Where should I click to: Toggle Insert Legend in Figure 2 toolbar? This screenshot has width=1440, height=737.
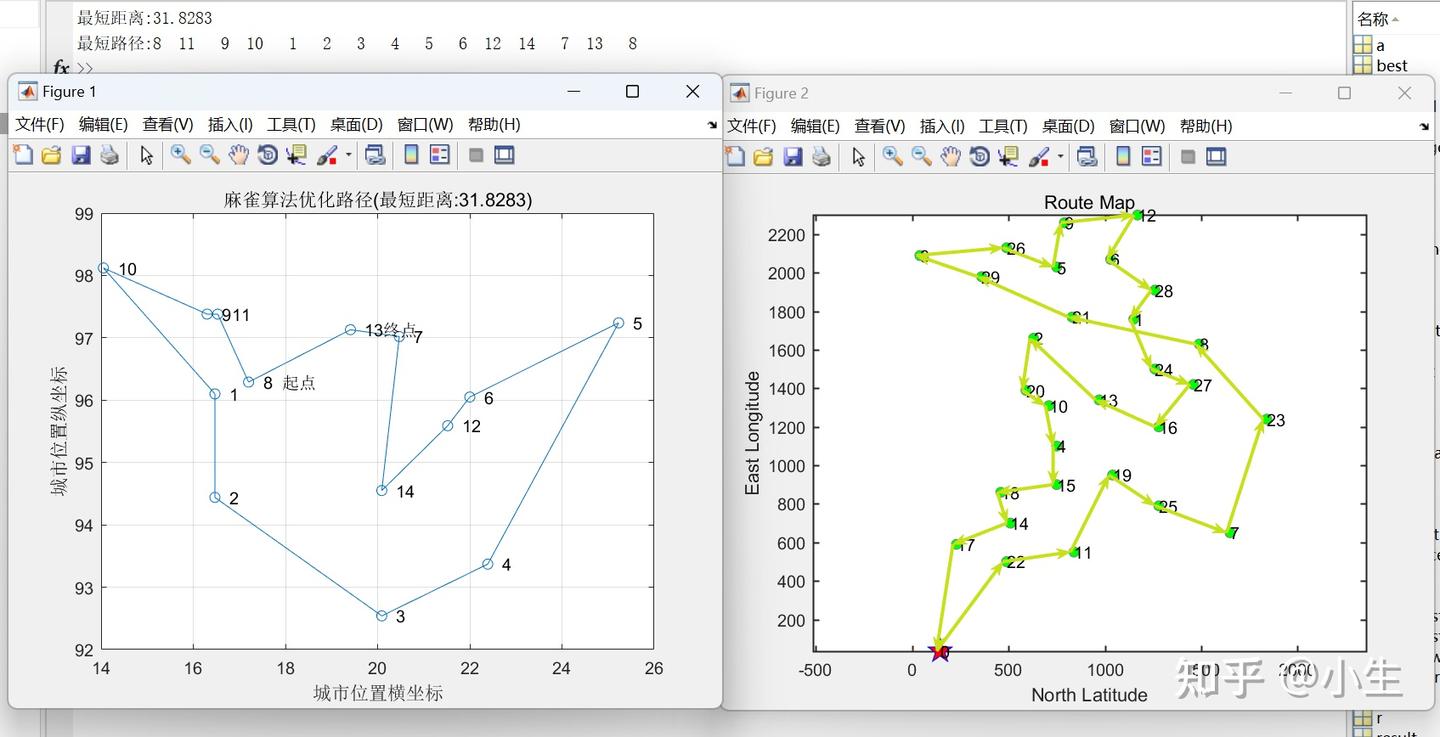1152,156
